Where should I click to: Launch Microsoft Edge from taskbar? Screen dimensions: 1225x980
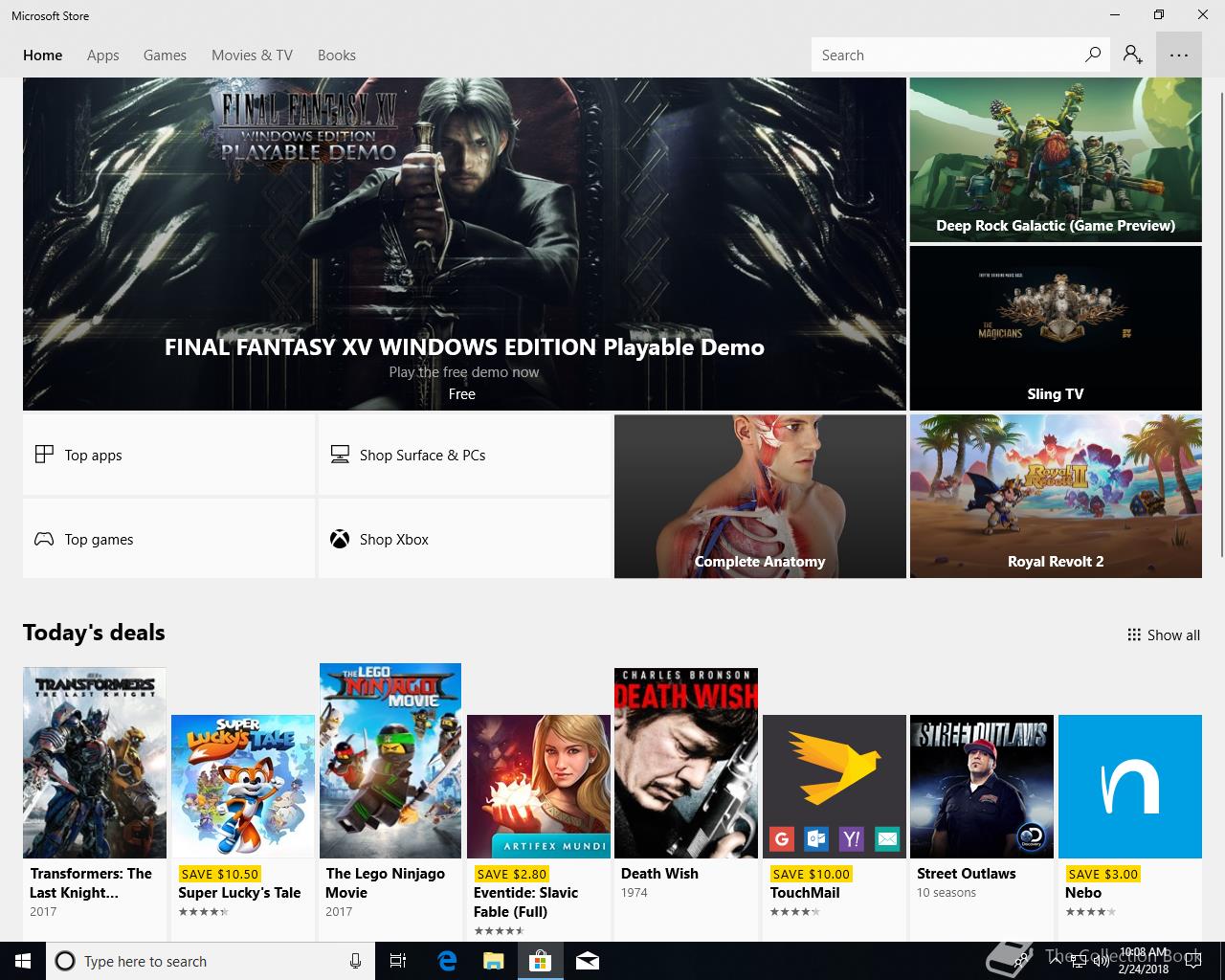point(447,961)
